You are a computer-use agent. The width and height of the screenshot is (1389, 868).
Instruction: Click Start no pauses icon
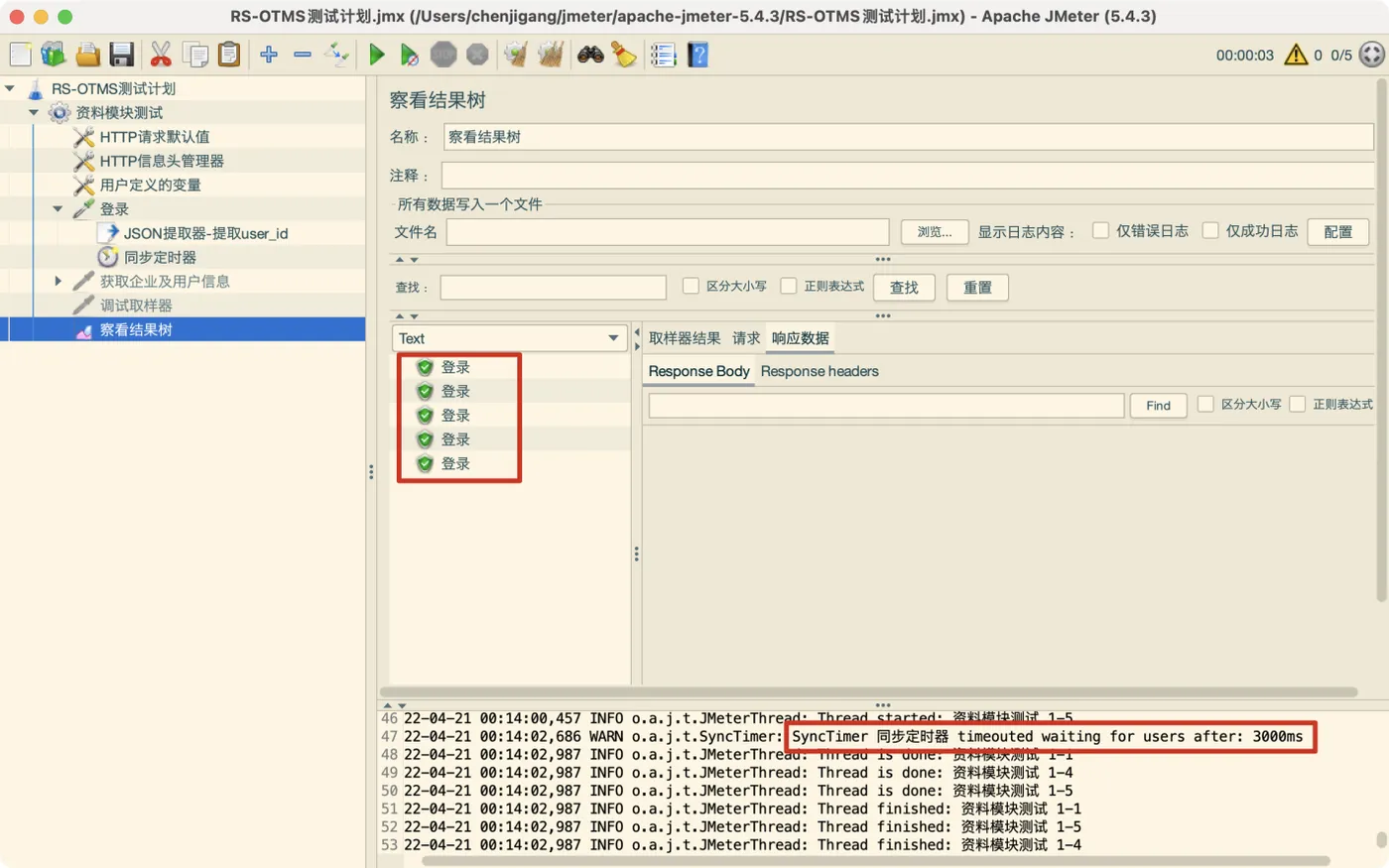click(x=409, y=55)
